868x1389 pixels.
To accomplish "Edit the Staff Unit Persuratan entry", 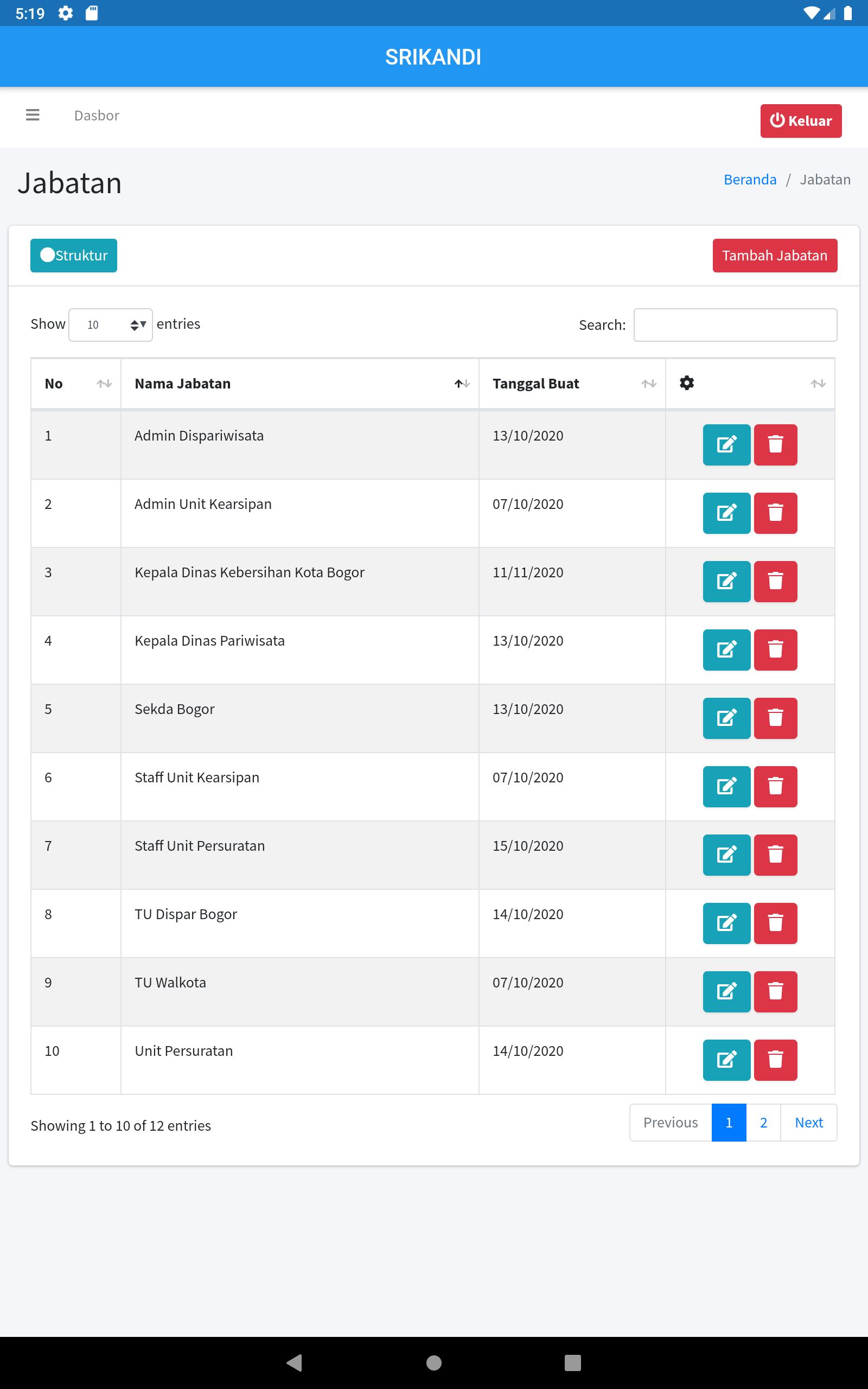I will tap(726, 855).
